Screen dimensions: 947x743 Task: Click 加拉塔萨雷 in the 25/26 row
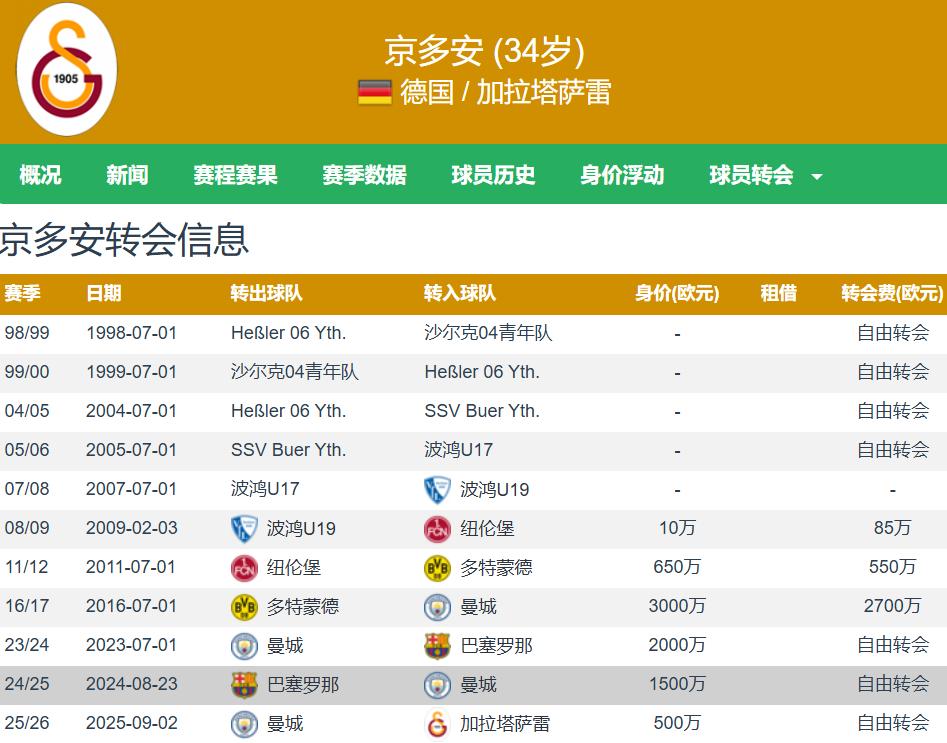505,724
